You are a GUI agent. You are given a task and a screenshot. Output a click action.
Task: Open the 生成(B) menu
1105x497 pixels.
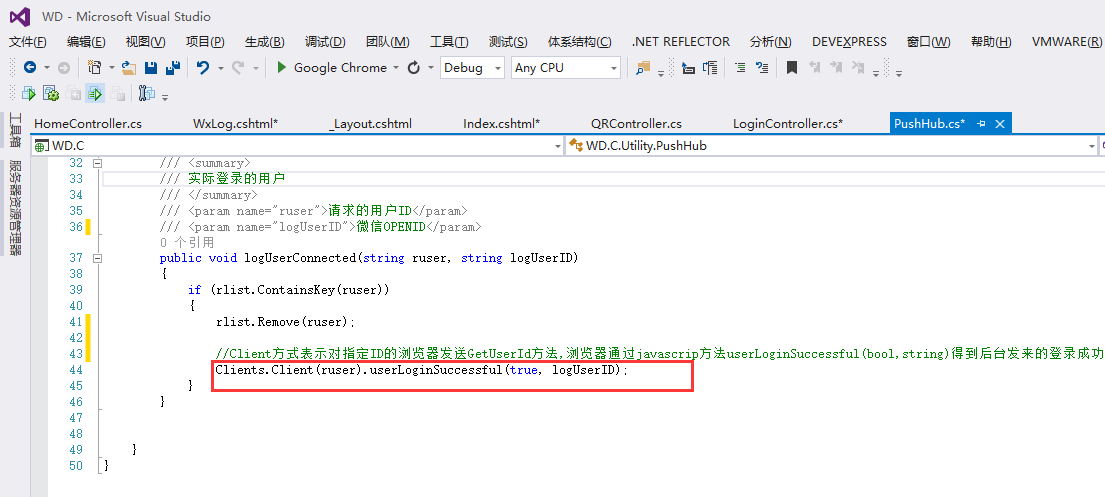coord(265,42)
